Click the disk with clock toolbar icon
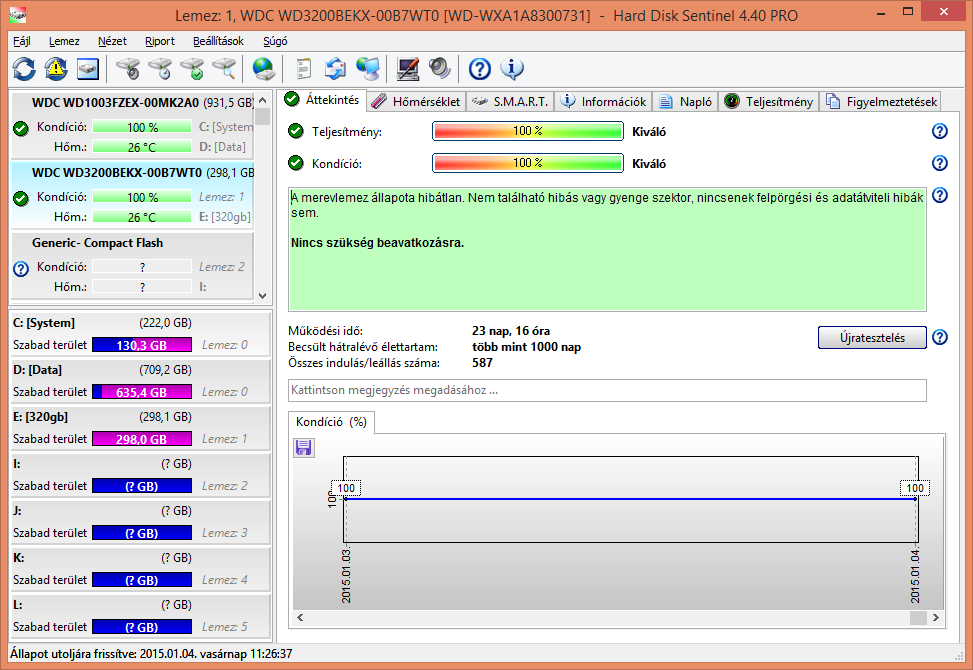This screenshot has height=670, width=973. pos(160,69)
